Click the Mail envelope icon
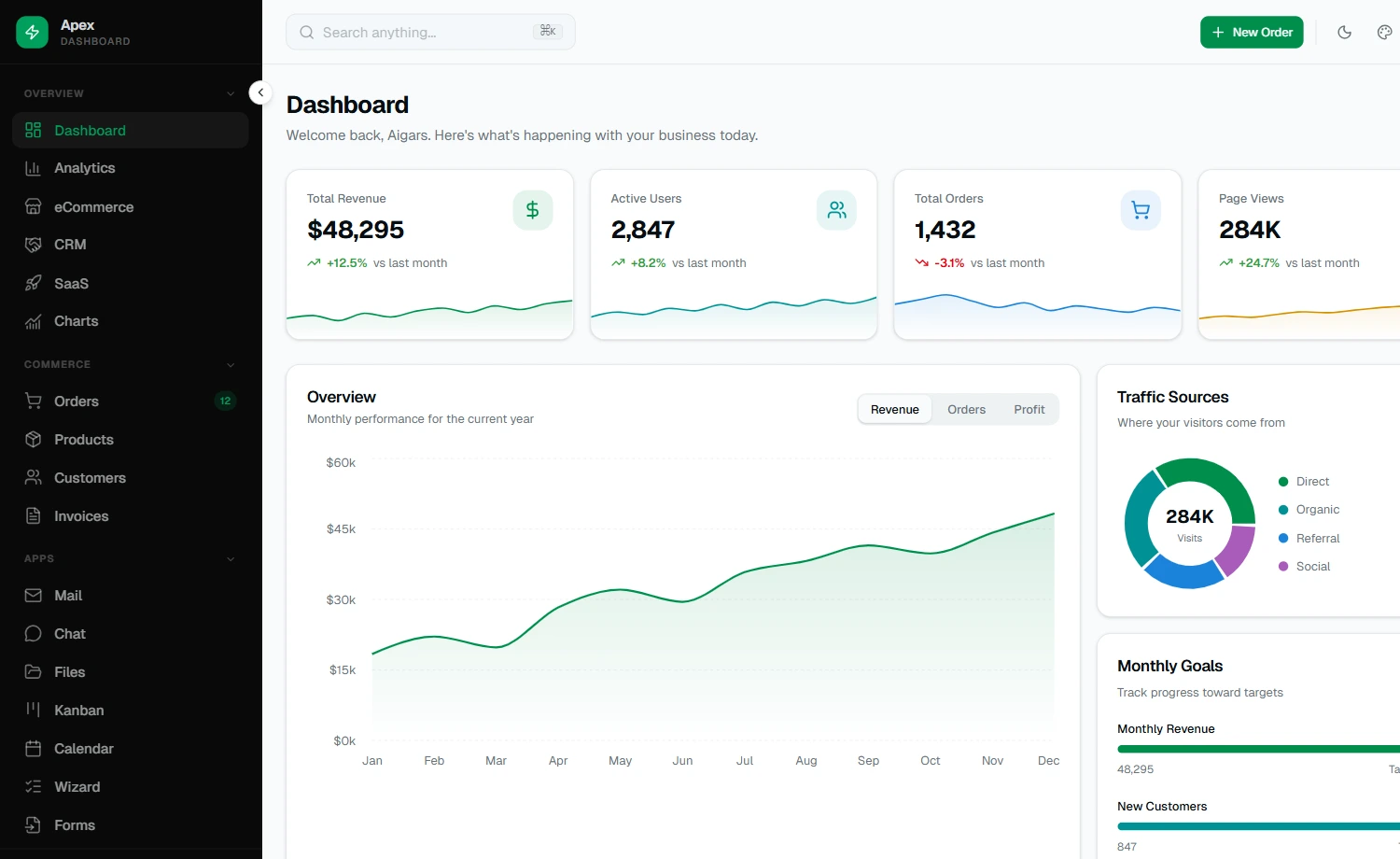Viewport: 1400px width, 859px height. 34,596
